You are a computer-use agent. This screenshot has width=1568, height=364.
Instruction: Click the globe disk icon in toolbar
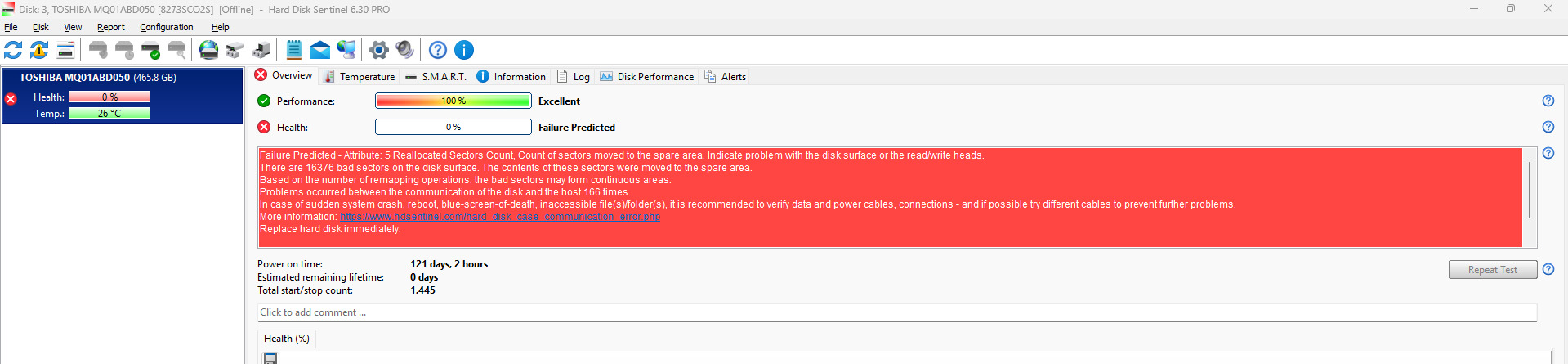[209, 50]
